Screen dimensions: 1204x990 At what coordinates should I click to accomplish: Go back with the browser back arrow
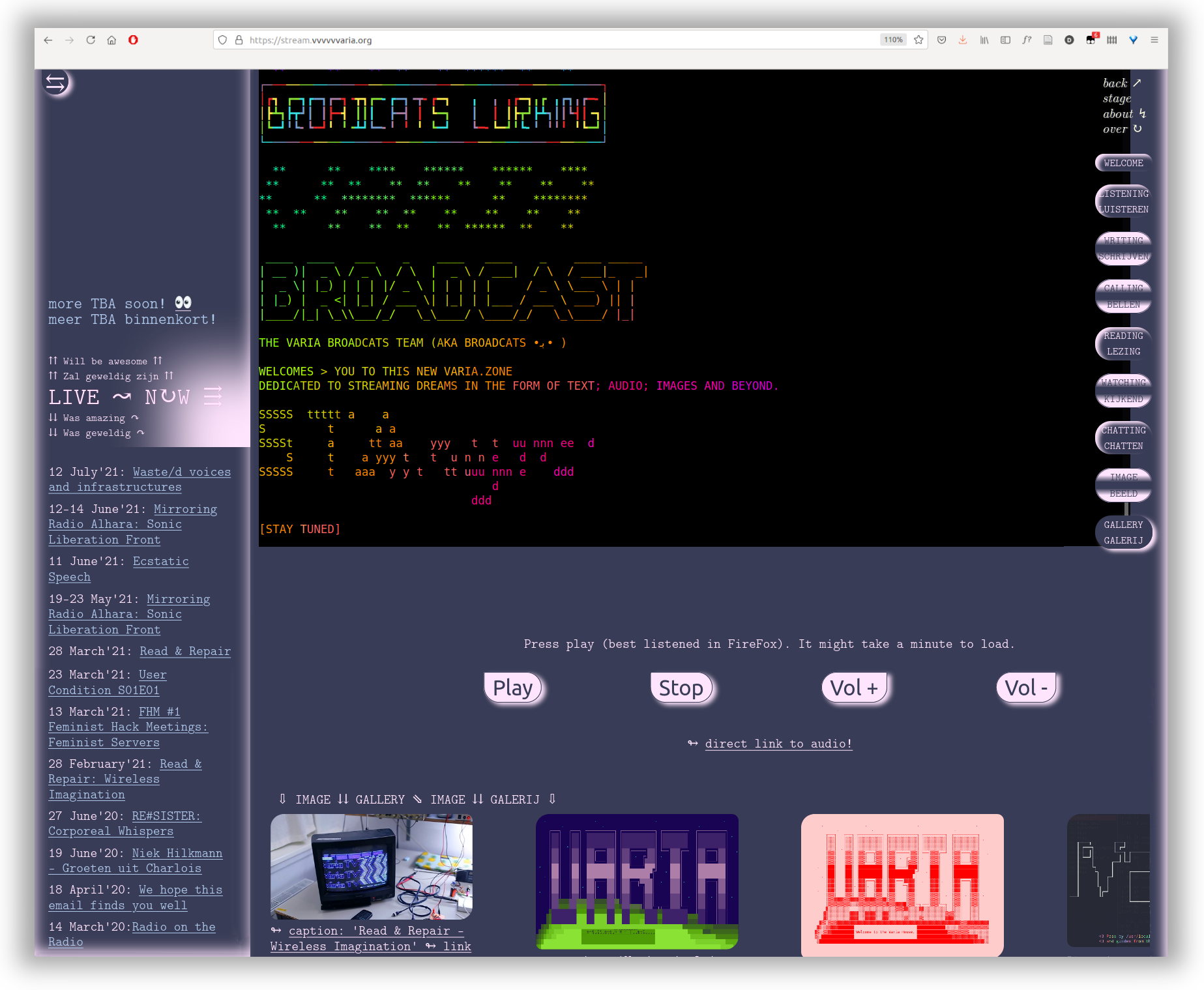pos(48,40)
